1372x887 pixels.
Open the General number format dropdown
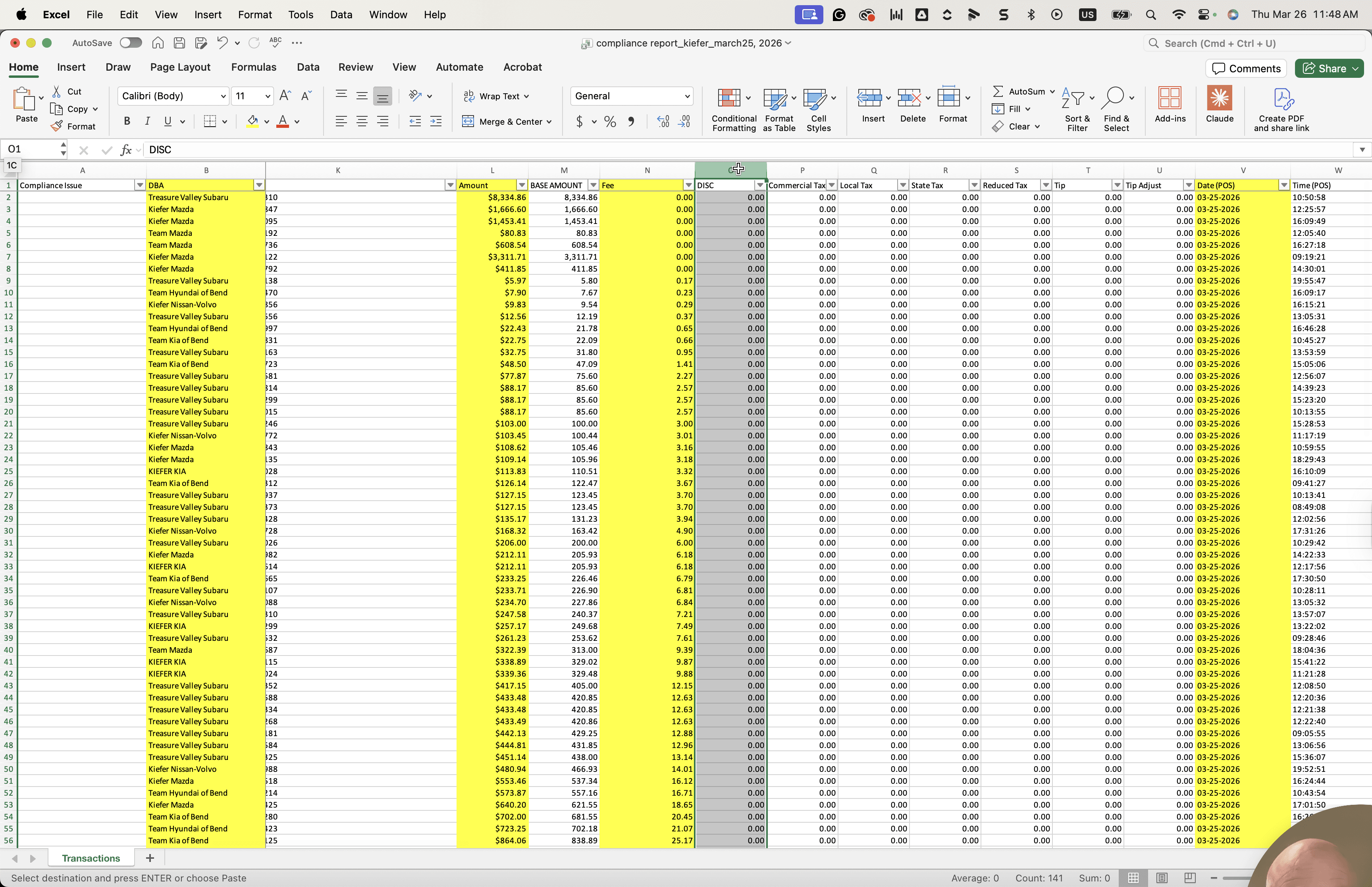pyautogui.click(x=687, y=96)
